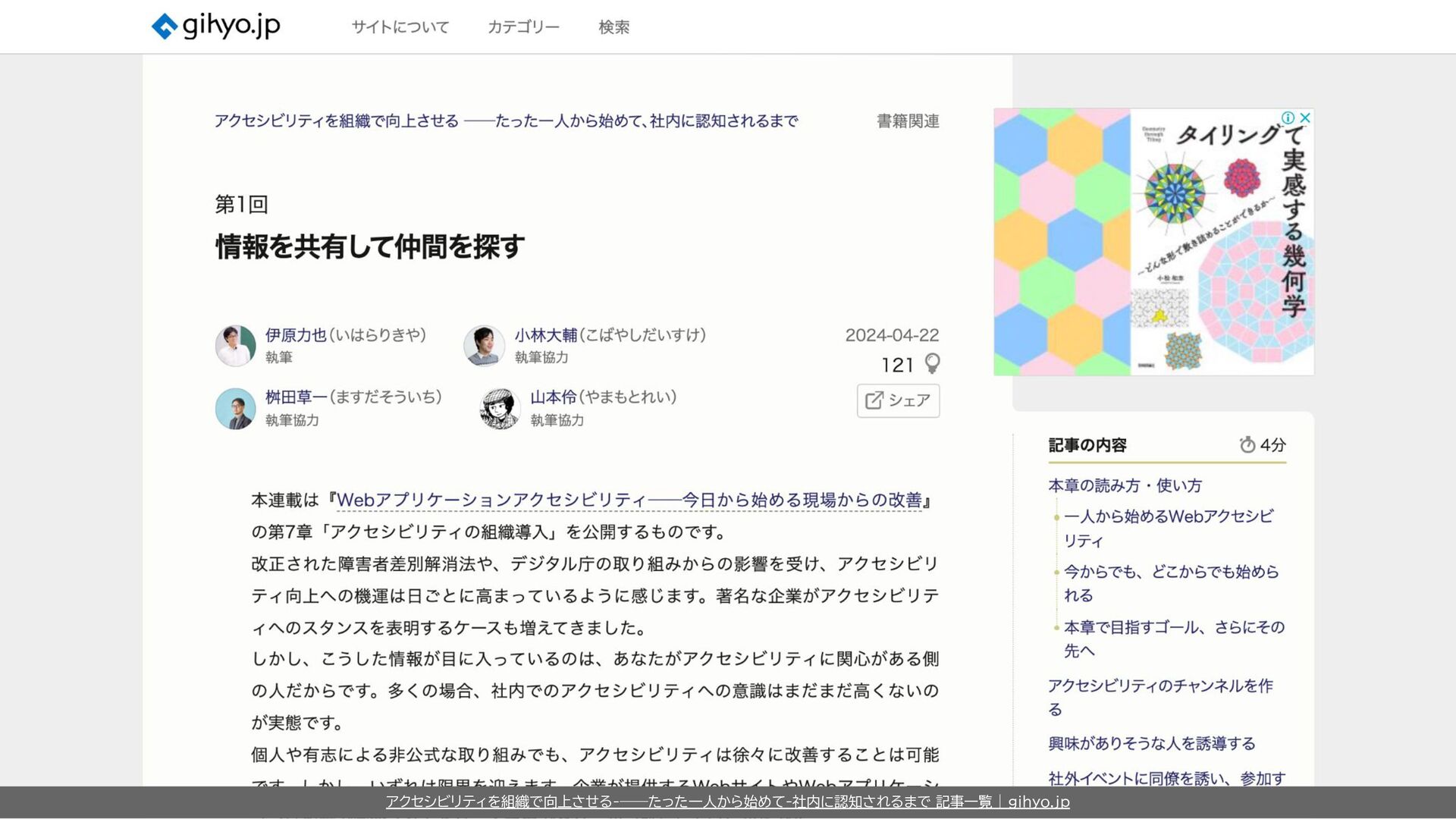The height and width of the screenshot is (819, 1456).
Task: Click the gihyo.jp diamond logo
Action: click(165, 27)
